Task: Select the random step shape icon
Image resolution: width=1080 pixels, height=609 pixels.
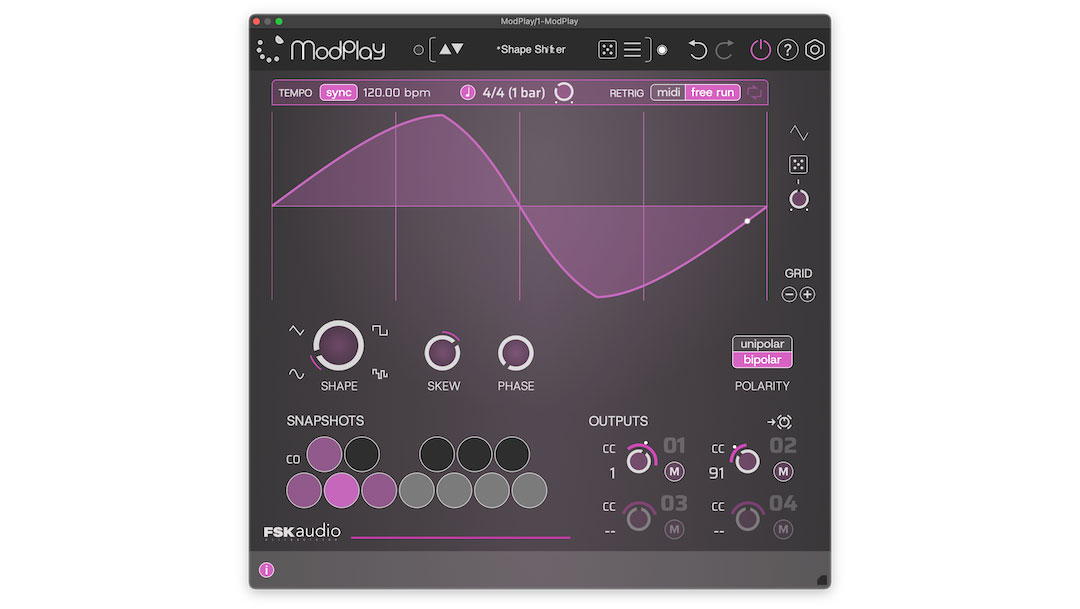Action: point(380,374)
